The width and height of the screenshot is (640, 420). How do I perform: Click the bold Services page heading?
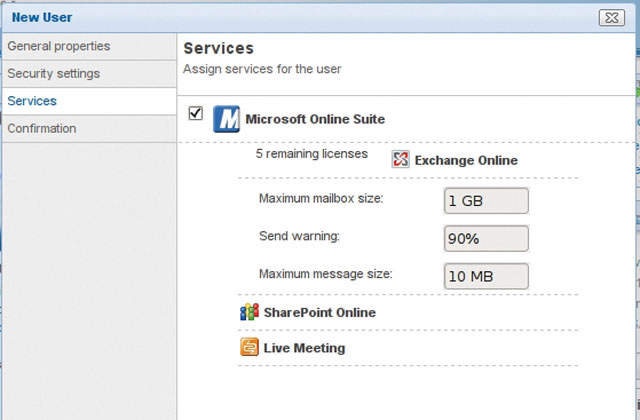[218, 49]
